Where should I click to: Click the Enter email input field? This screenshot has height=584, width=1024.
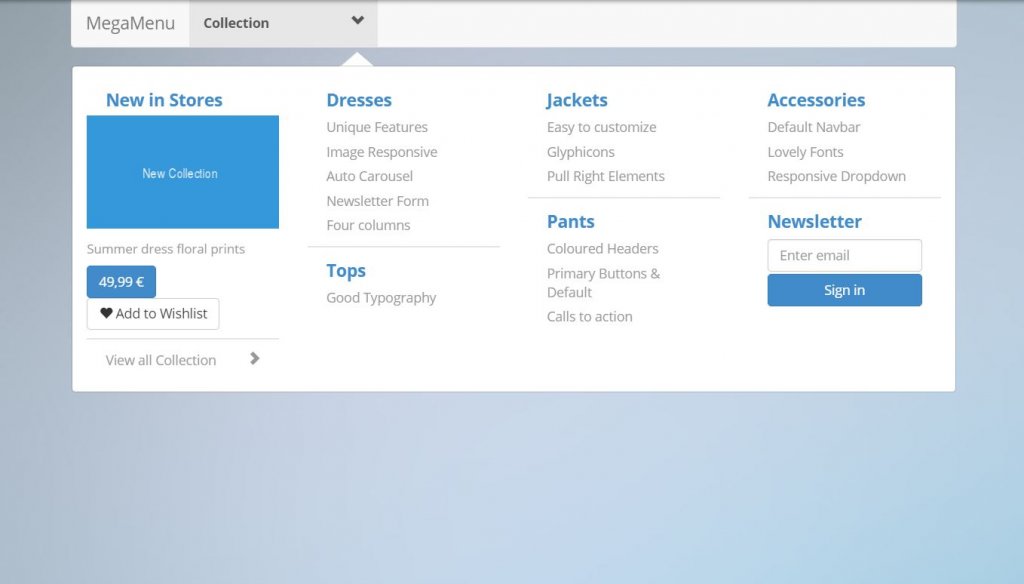844,255
